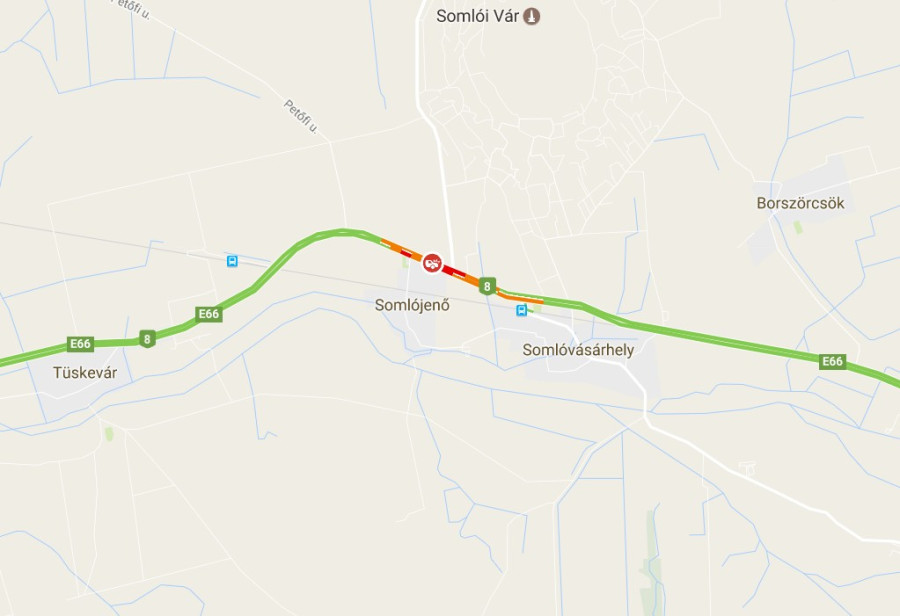Click the Borszörcsök village label
Viewport: 900px width, 616px height.
[800, 203]
